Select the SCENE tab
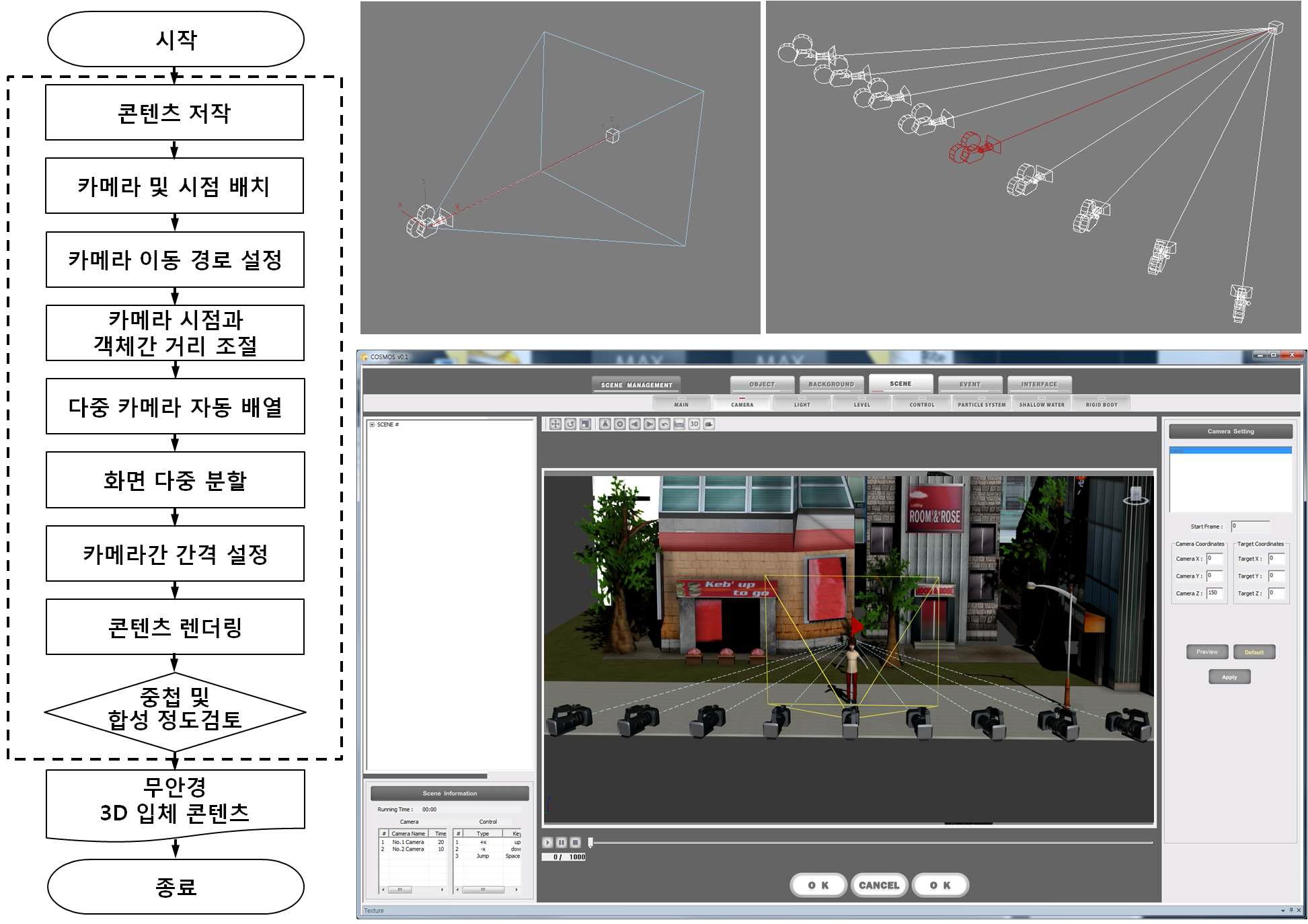The height and width of the screenshot is (924, 1308). [x=900, y=383]
